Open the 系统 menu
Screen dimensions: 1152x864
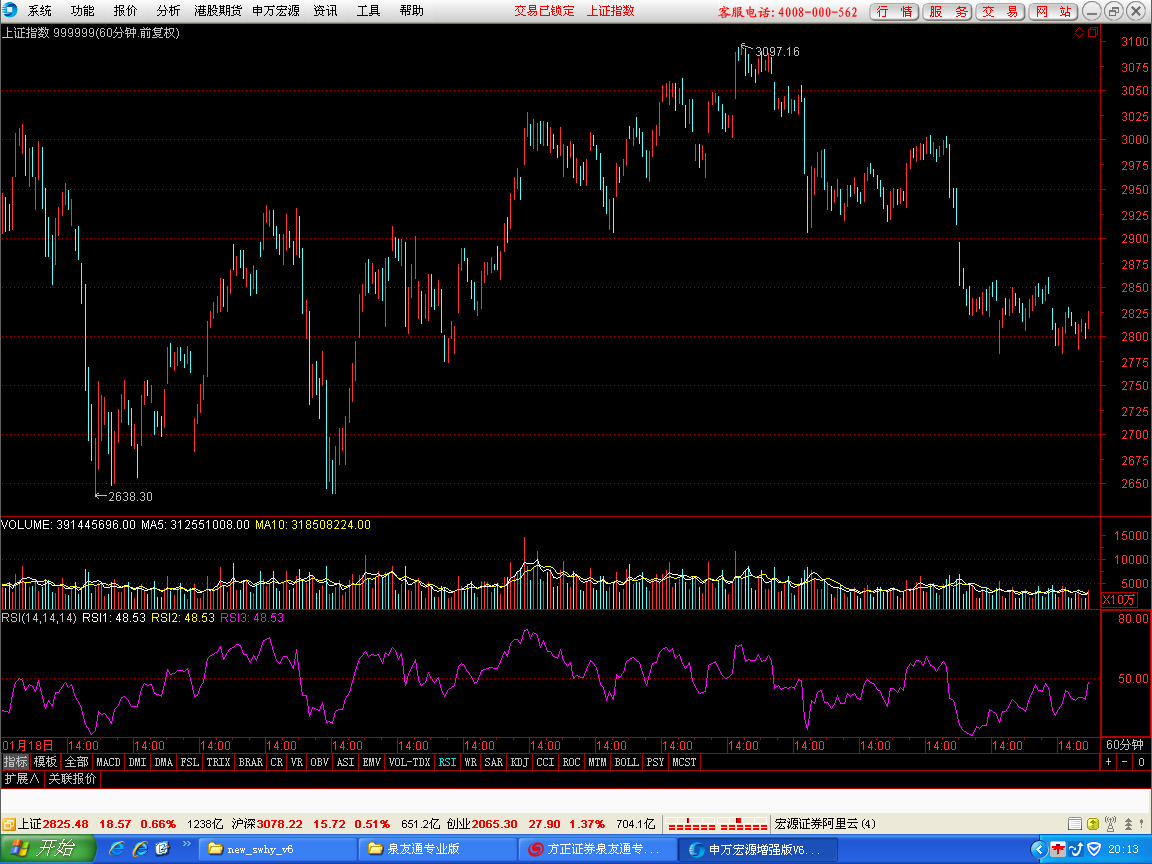[x=40, y=11]
